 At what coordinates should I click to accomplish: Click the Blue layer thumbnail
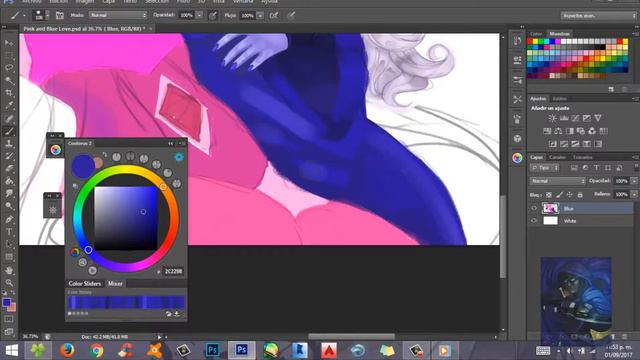point(550,209)
